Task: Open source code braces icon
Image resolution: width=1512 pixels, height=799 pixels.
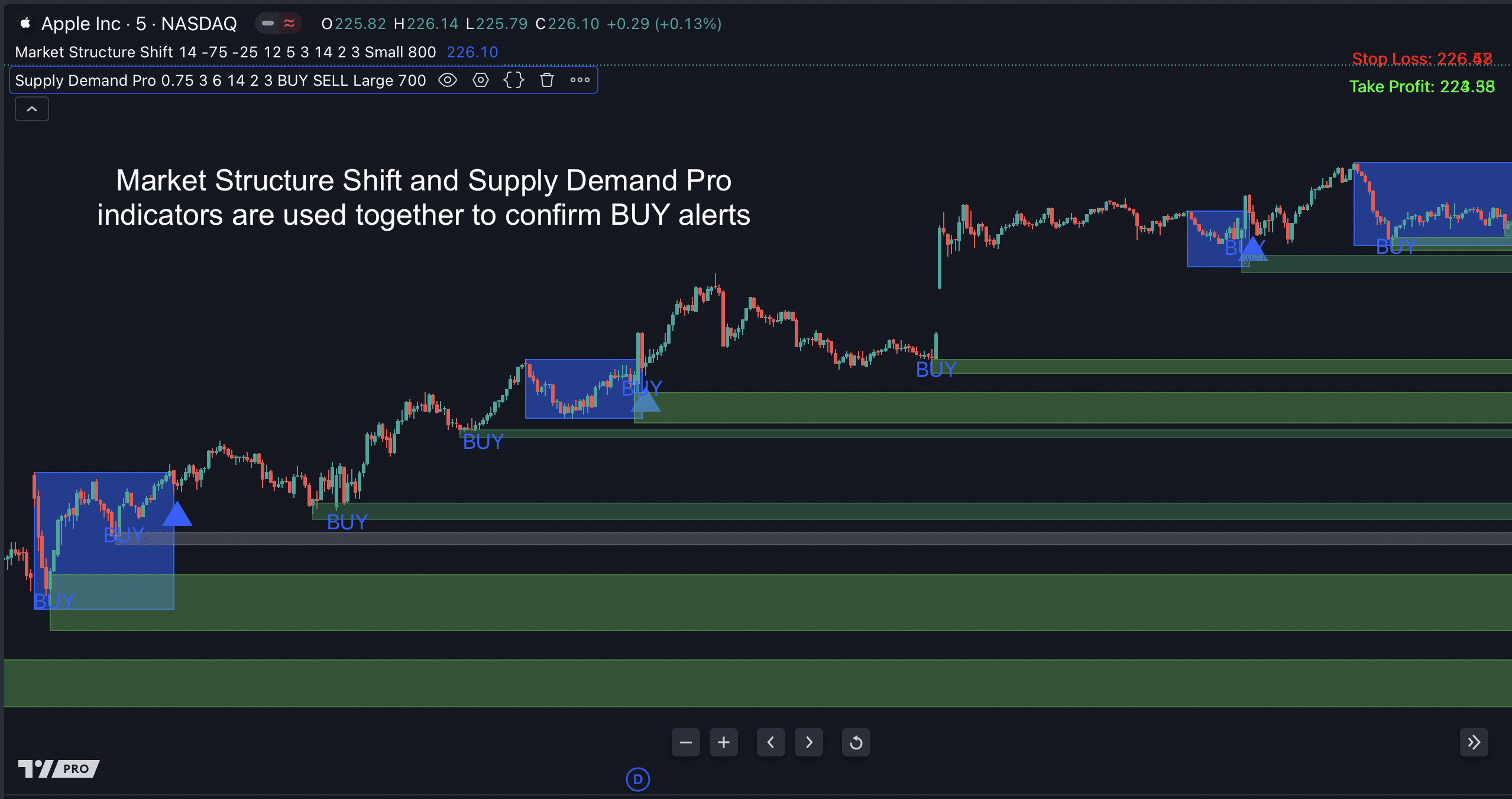Action: [x=514, y=80]
